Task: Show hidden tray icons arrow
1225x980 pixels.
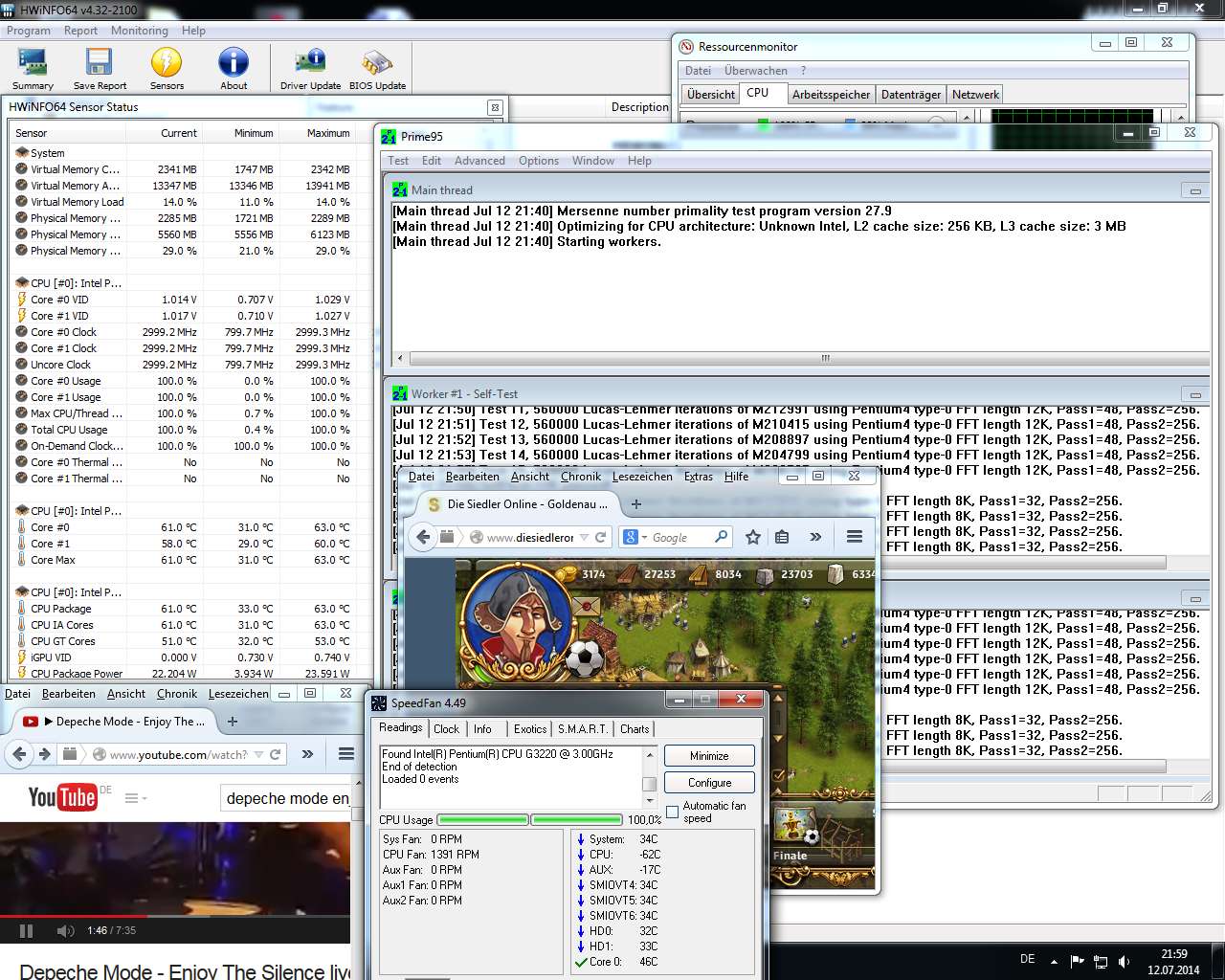Action: point(1055,962)
